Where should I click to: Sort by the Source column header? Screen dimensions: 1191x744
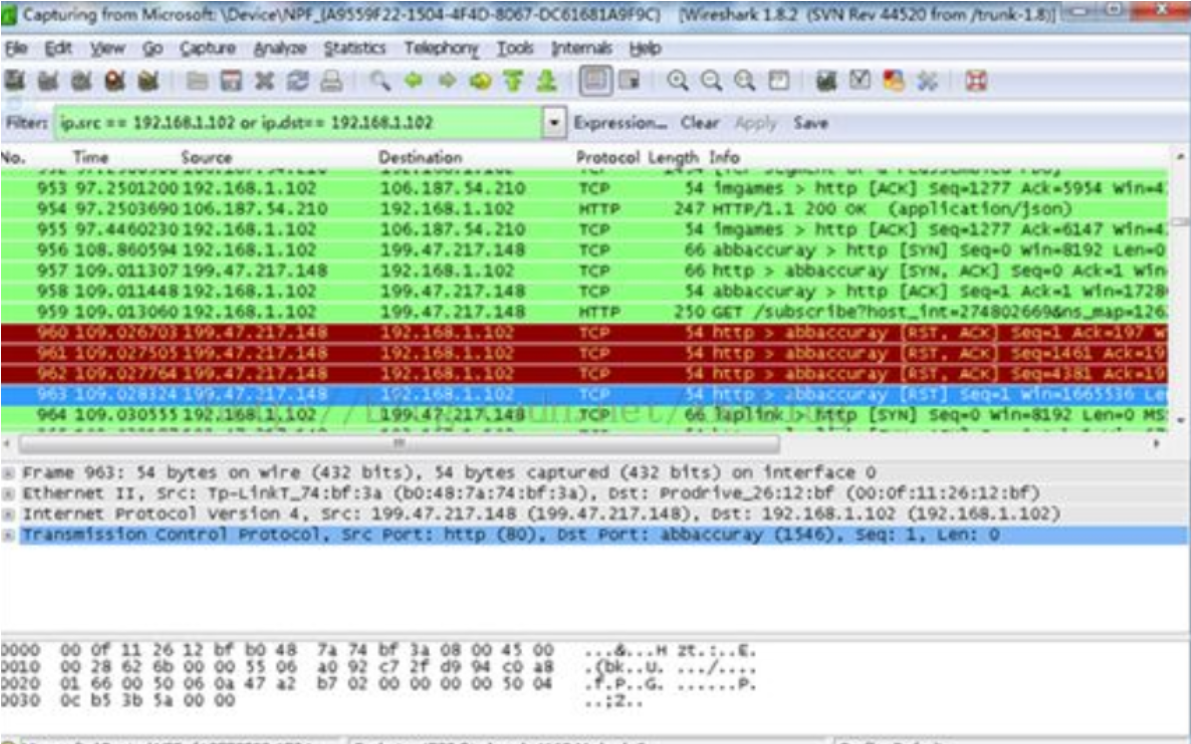(x=206, y=157)
